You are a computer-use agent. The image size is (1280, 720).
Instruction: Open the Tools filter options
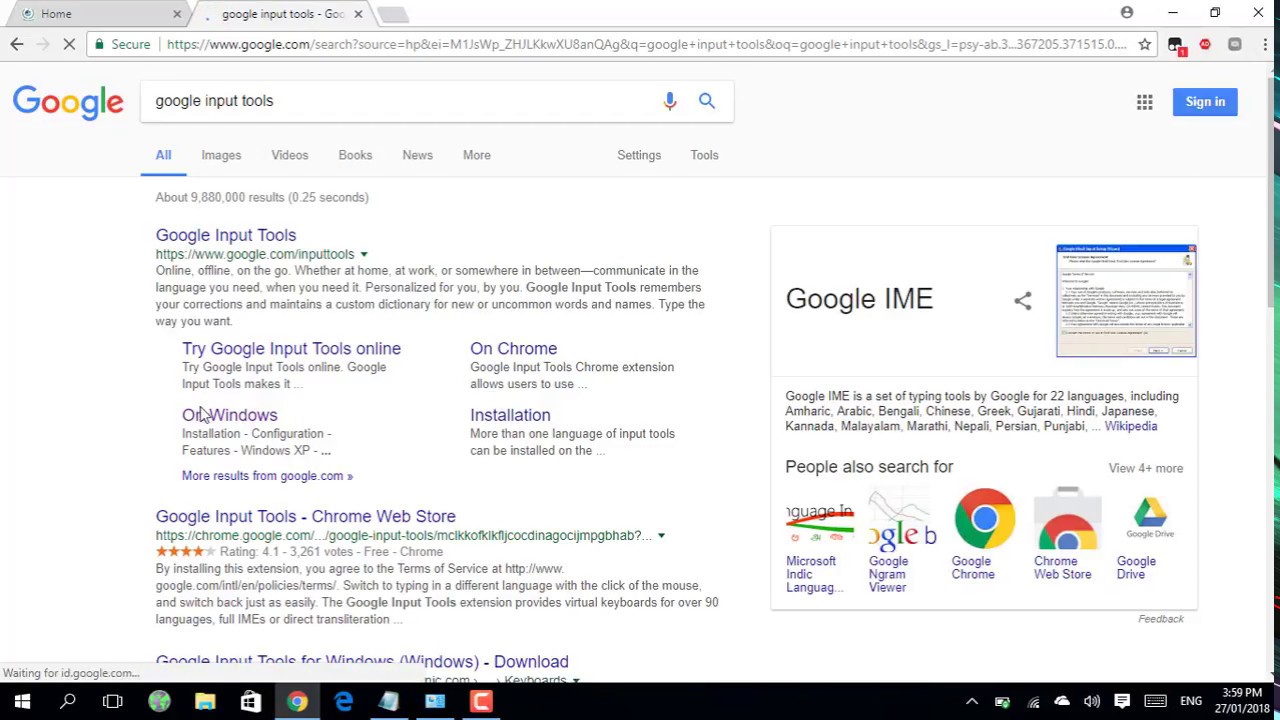(x=704, y=155)
